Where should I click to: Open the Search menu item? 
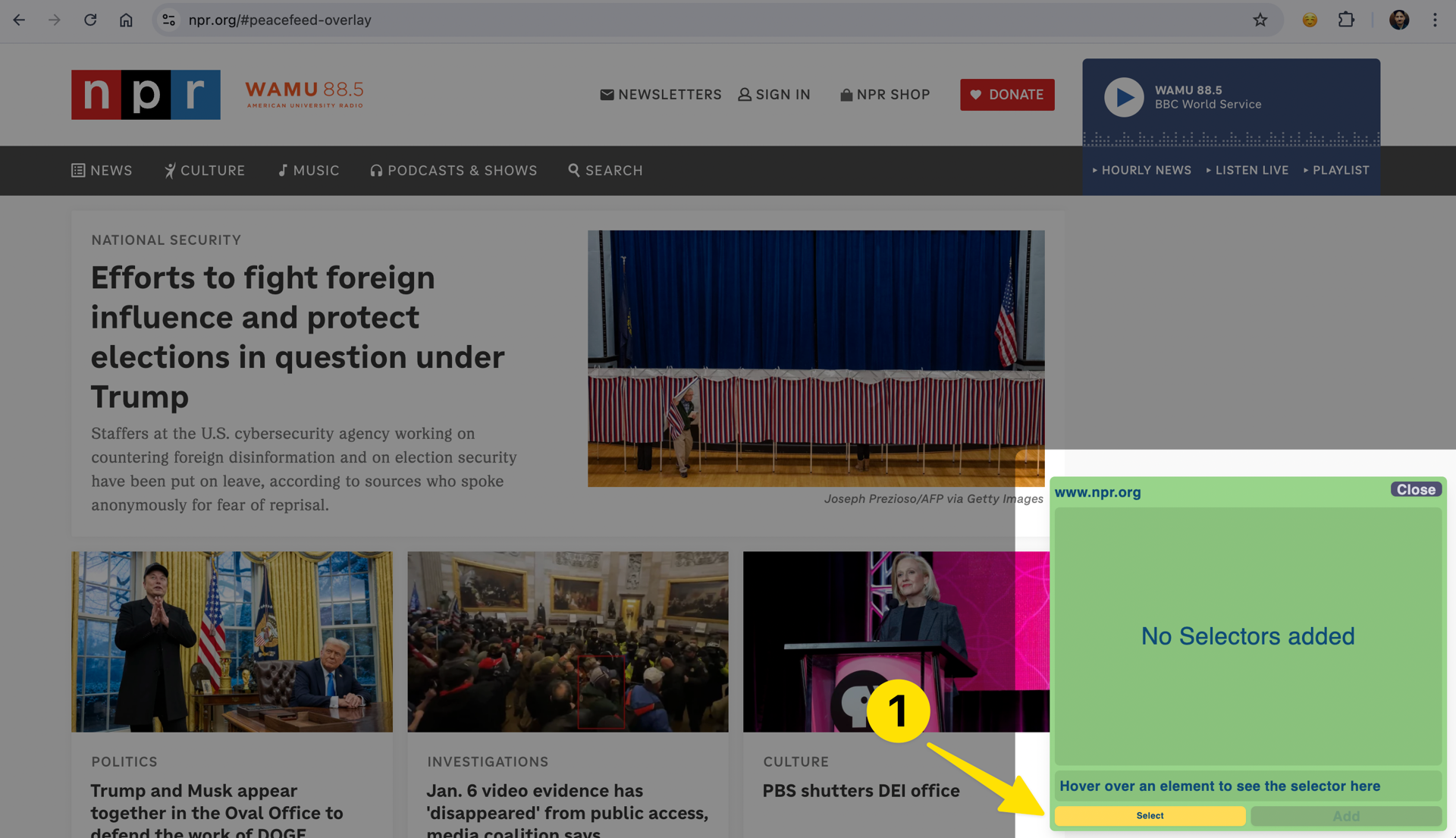tap(605, 171)
